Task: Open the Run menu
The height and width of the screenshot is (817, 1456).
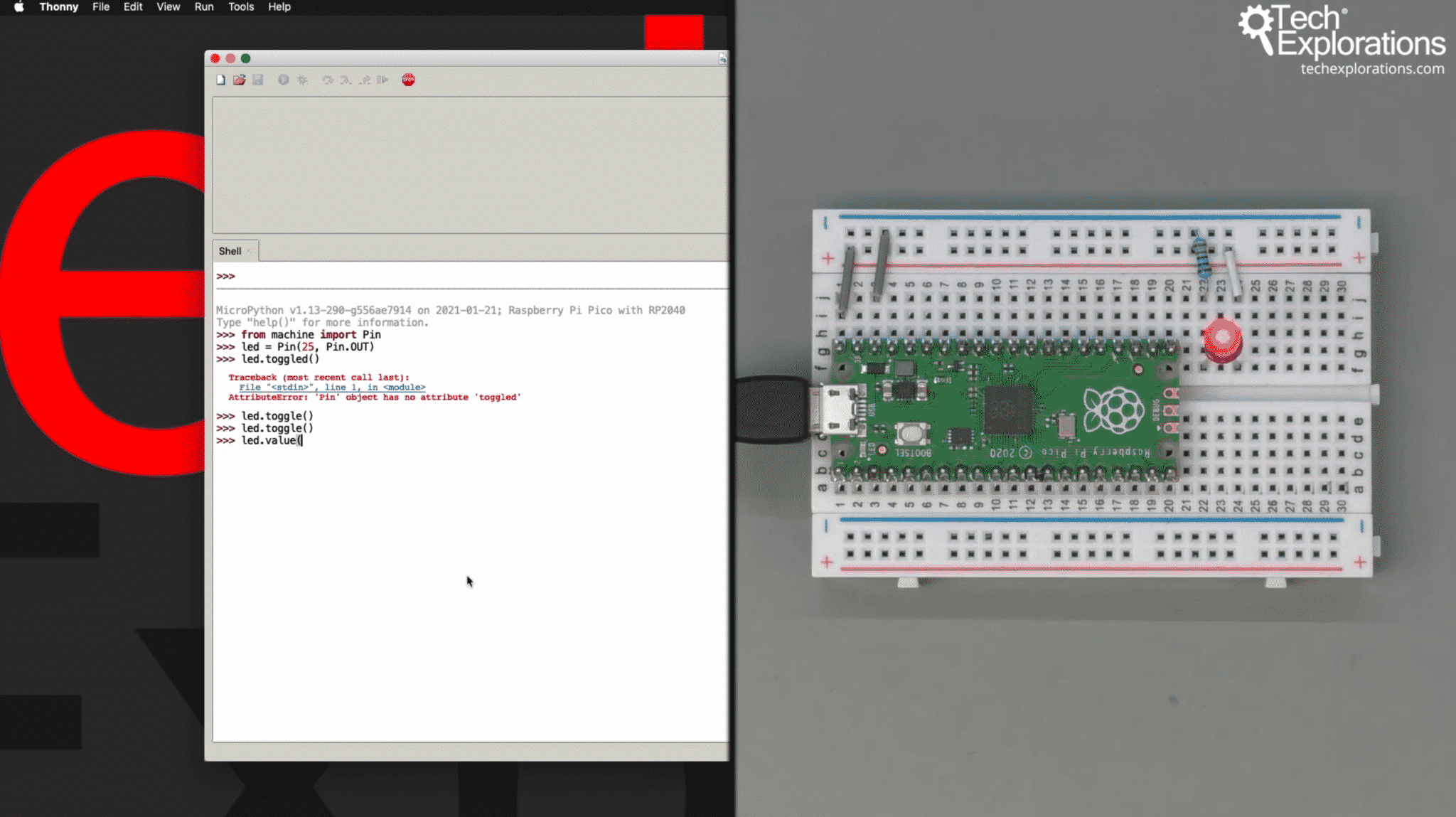Action: pos(203,7)
